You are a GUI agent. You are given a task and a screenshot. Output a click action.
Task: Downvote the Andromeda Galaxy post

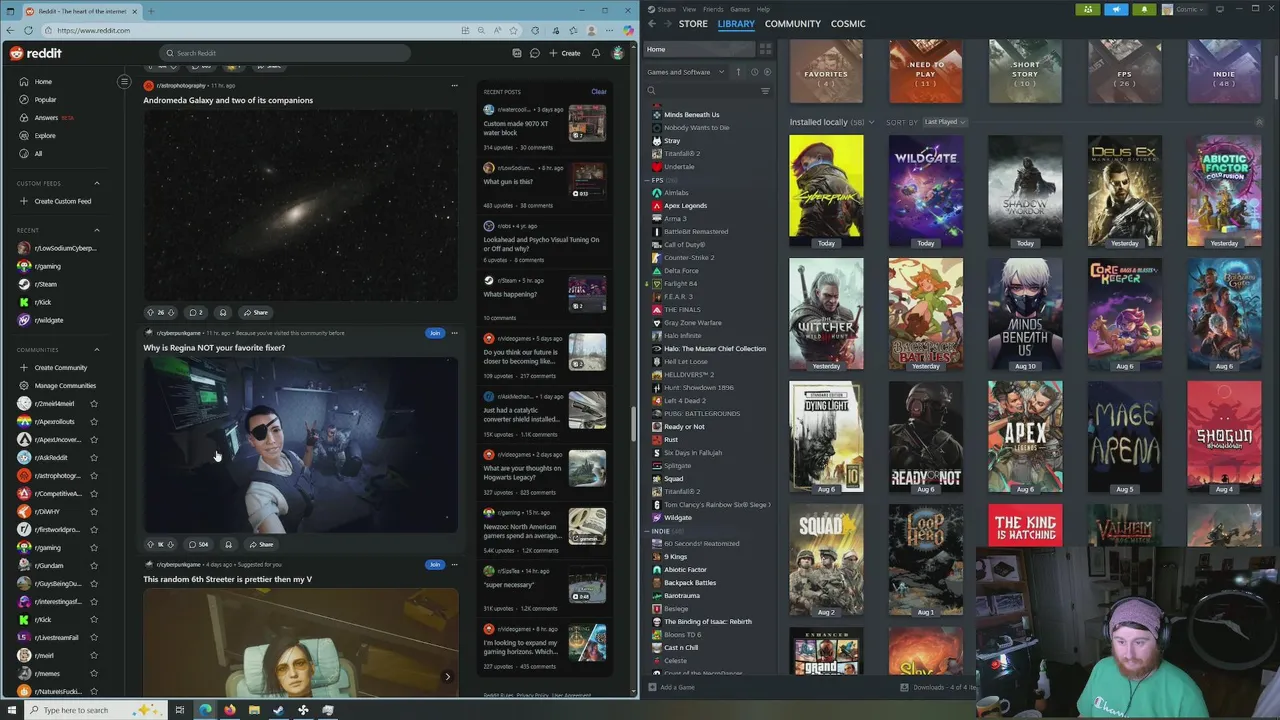171,313
